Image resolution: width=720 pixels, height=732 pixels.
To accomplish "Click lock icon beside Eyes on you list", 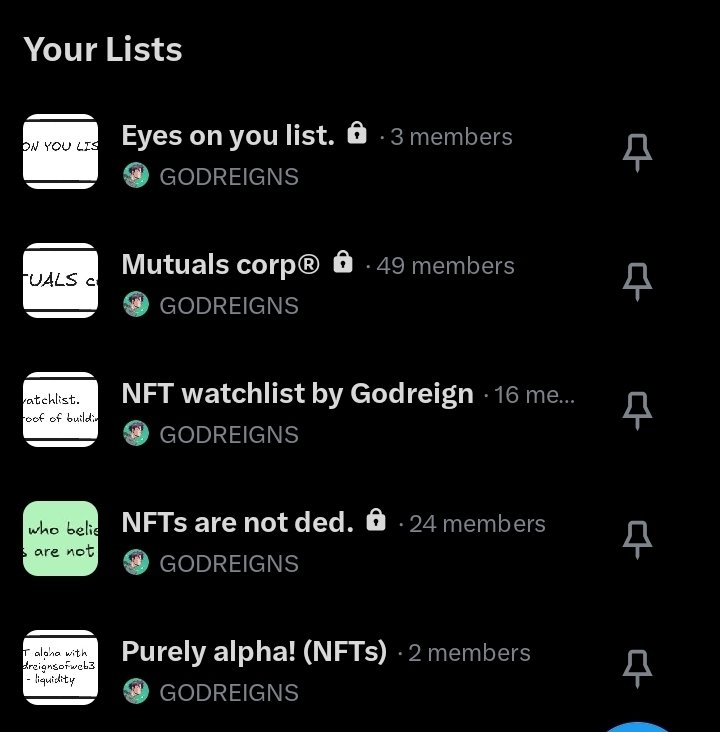I will 356,133.
